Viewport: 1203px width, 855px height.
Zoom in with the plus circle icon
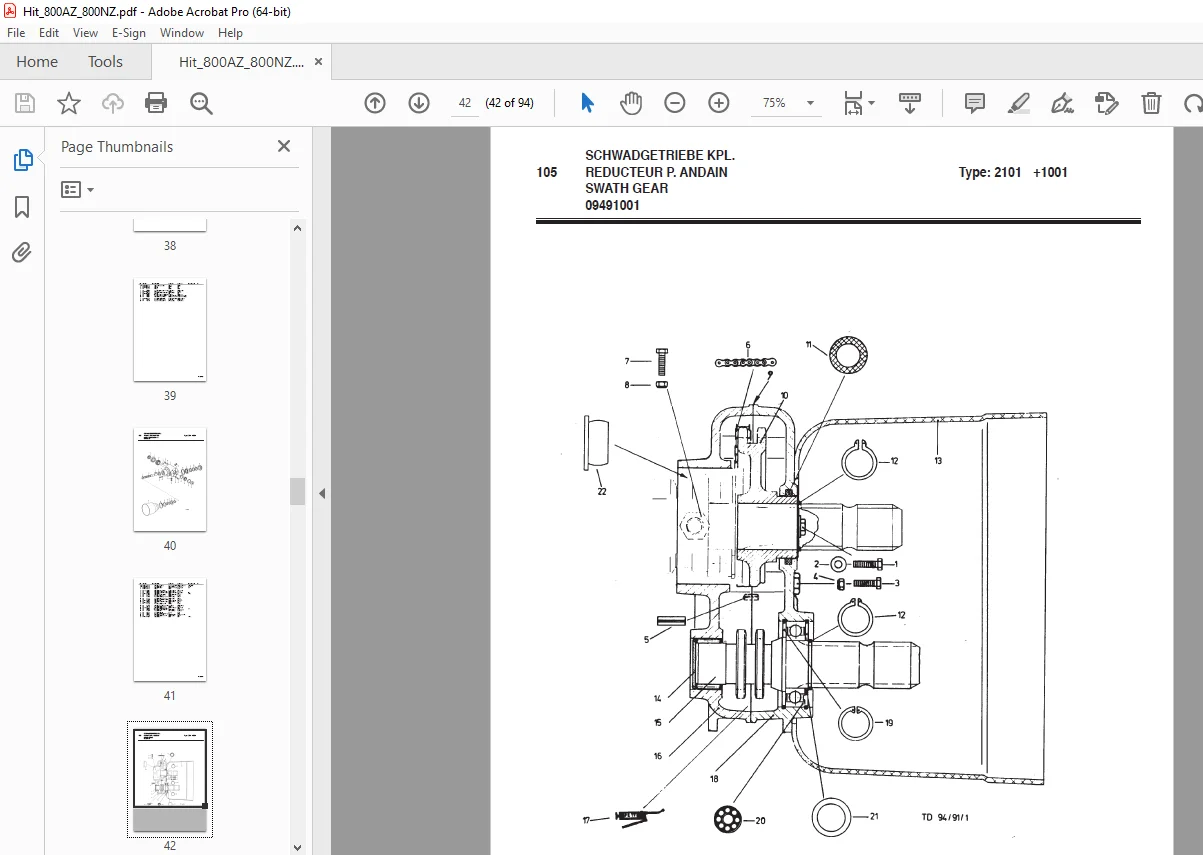719,103
